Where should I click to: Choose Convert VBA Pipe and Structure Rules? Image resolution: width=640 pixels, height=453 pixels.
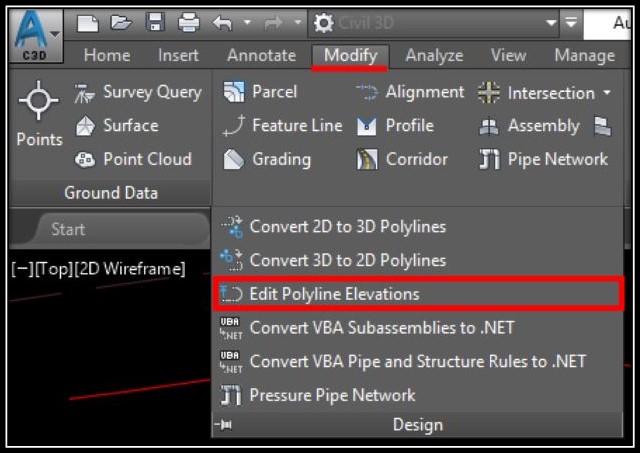[418, 362]
